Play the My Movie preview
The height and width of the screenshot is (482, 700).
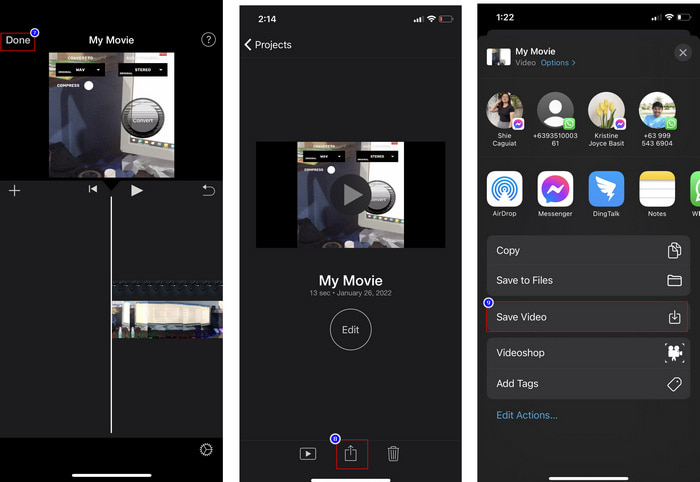[350, 194]
